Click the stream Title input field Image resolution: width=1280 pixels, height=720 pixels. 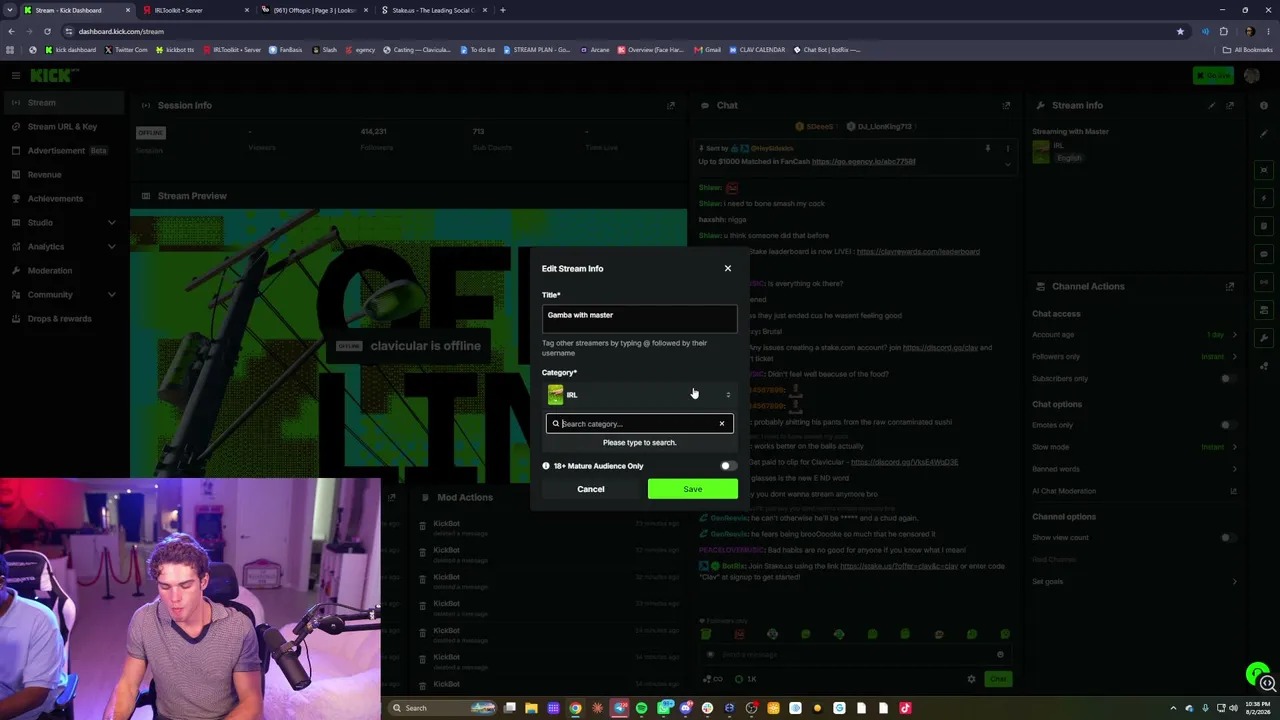(x=640, y=318)
